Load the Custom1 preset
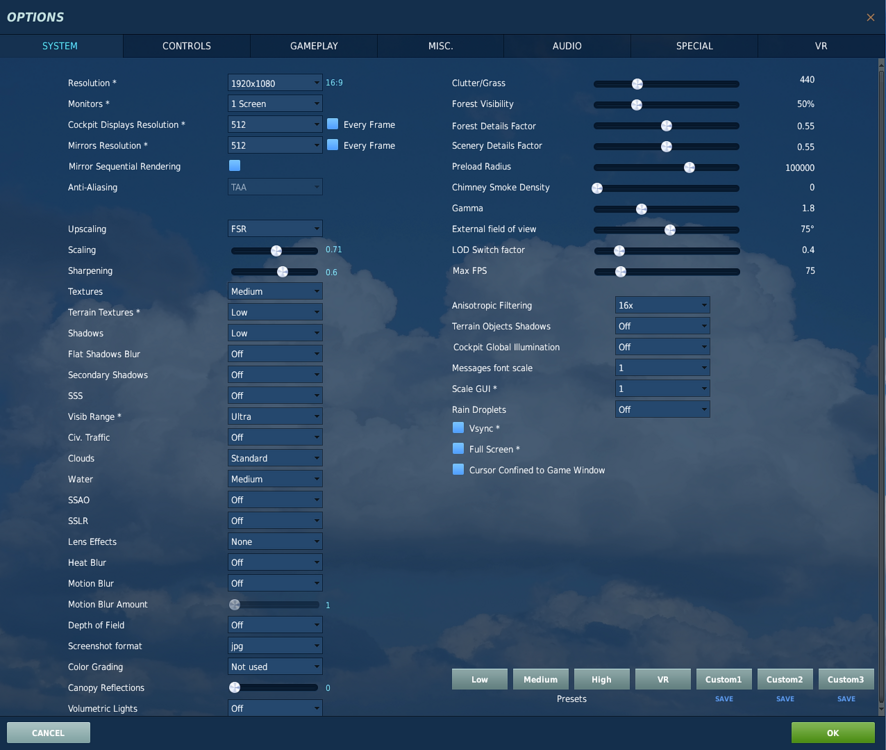This screenshot has width=886, height=750. click(724, 679)
